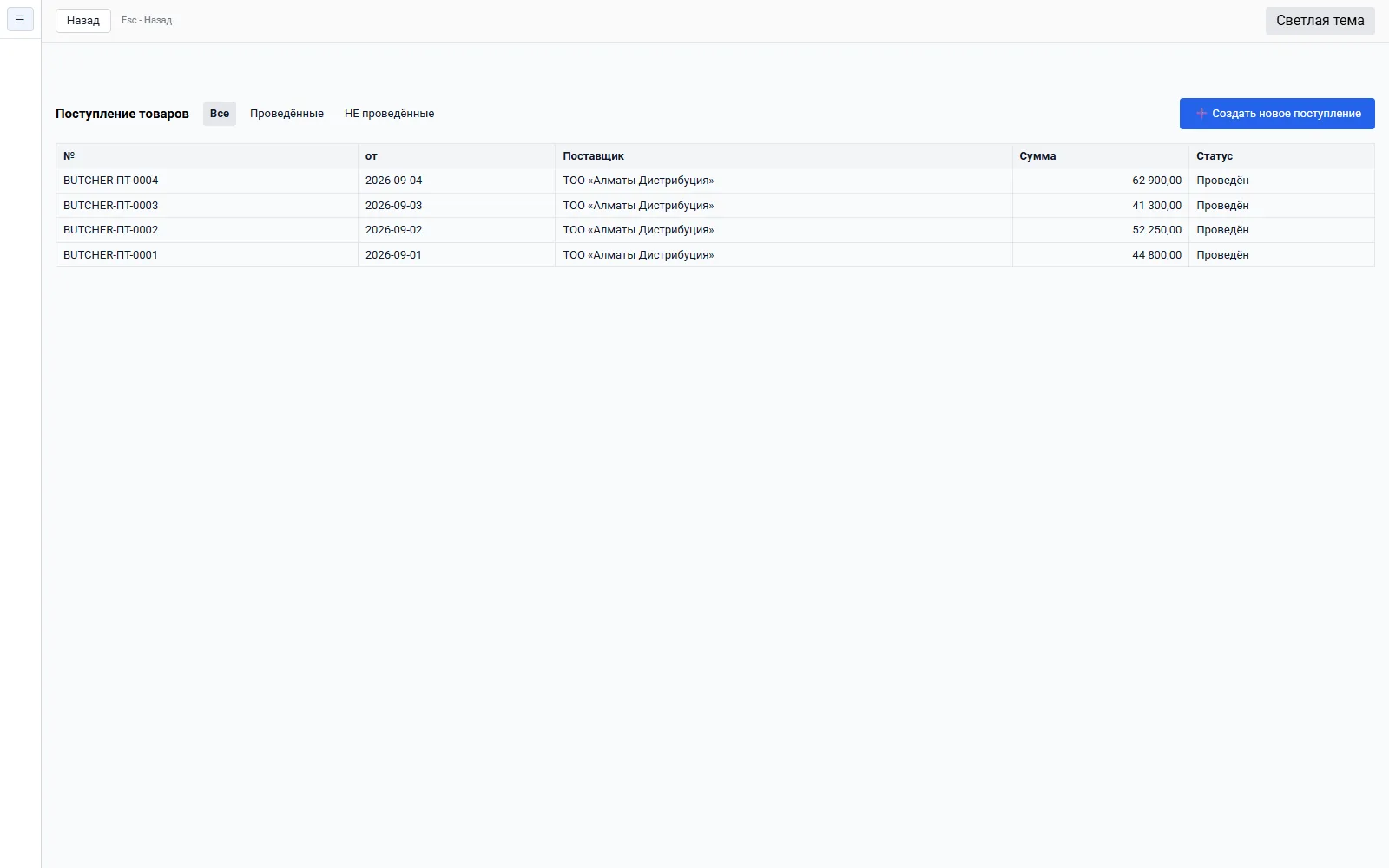Show only НЕ проведённые receipts

click(x=389, y=114)
